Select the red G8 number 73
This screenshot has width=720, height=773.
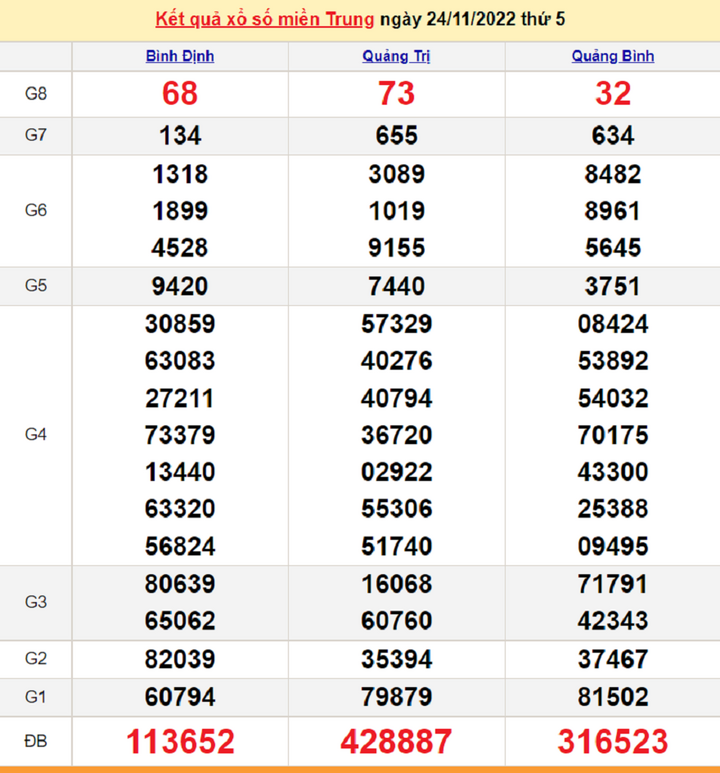(x=396, y=94)
